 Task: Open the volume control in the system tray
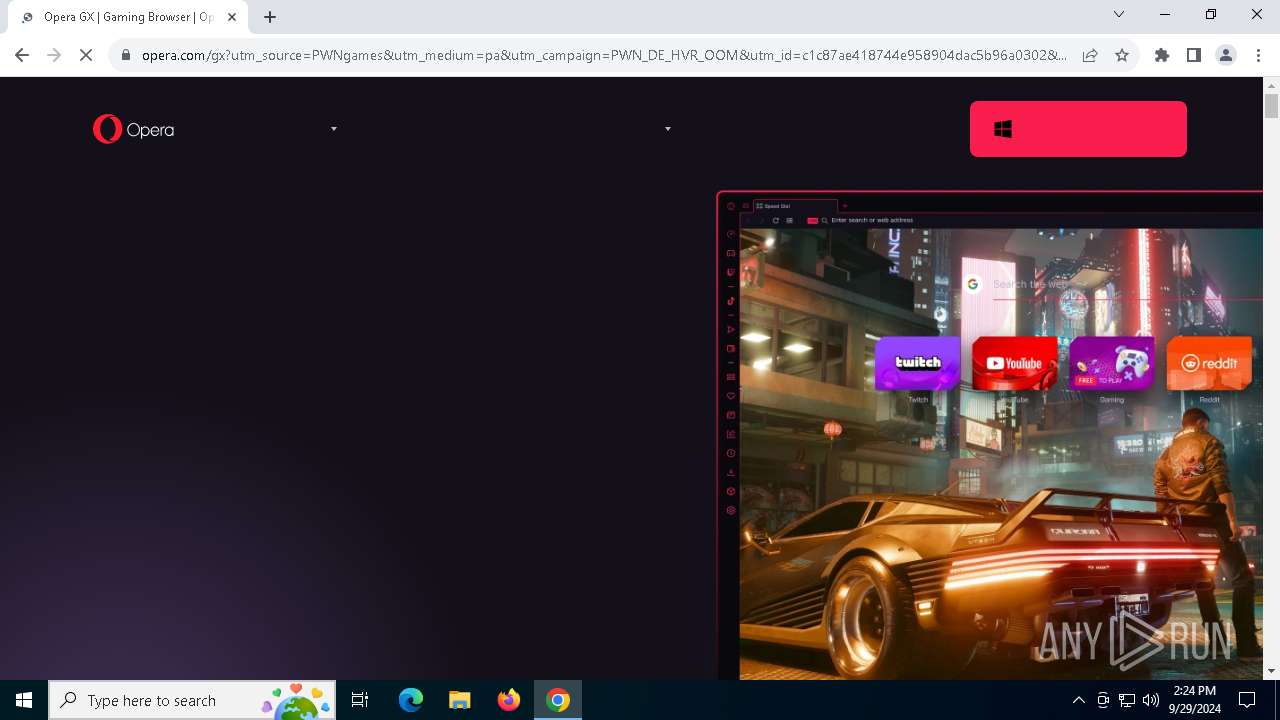[x=1151, y=700]
